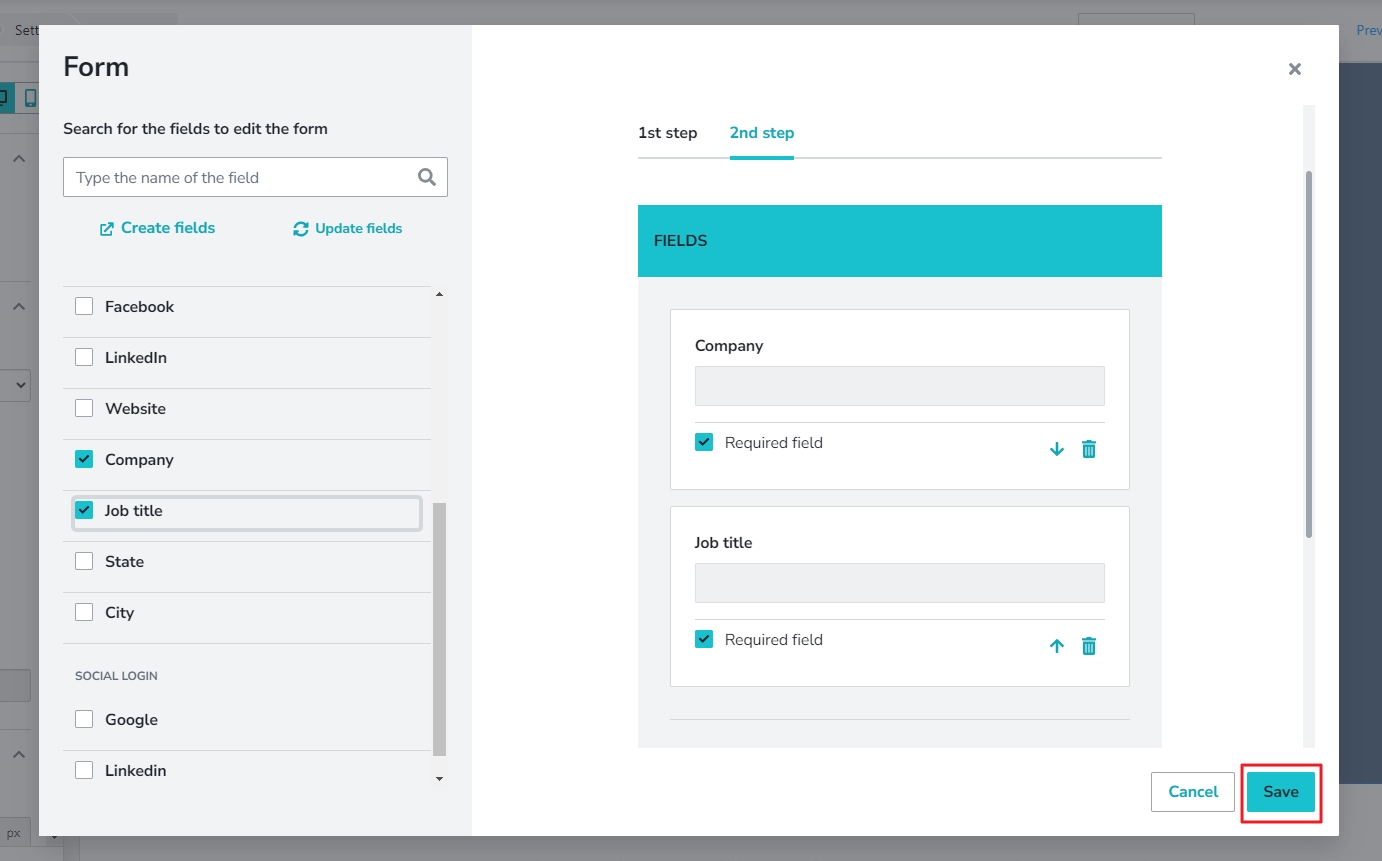The image size is (1382, 861).
Task: Save the form changes
Action: click(1281, 791)
